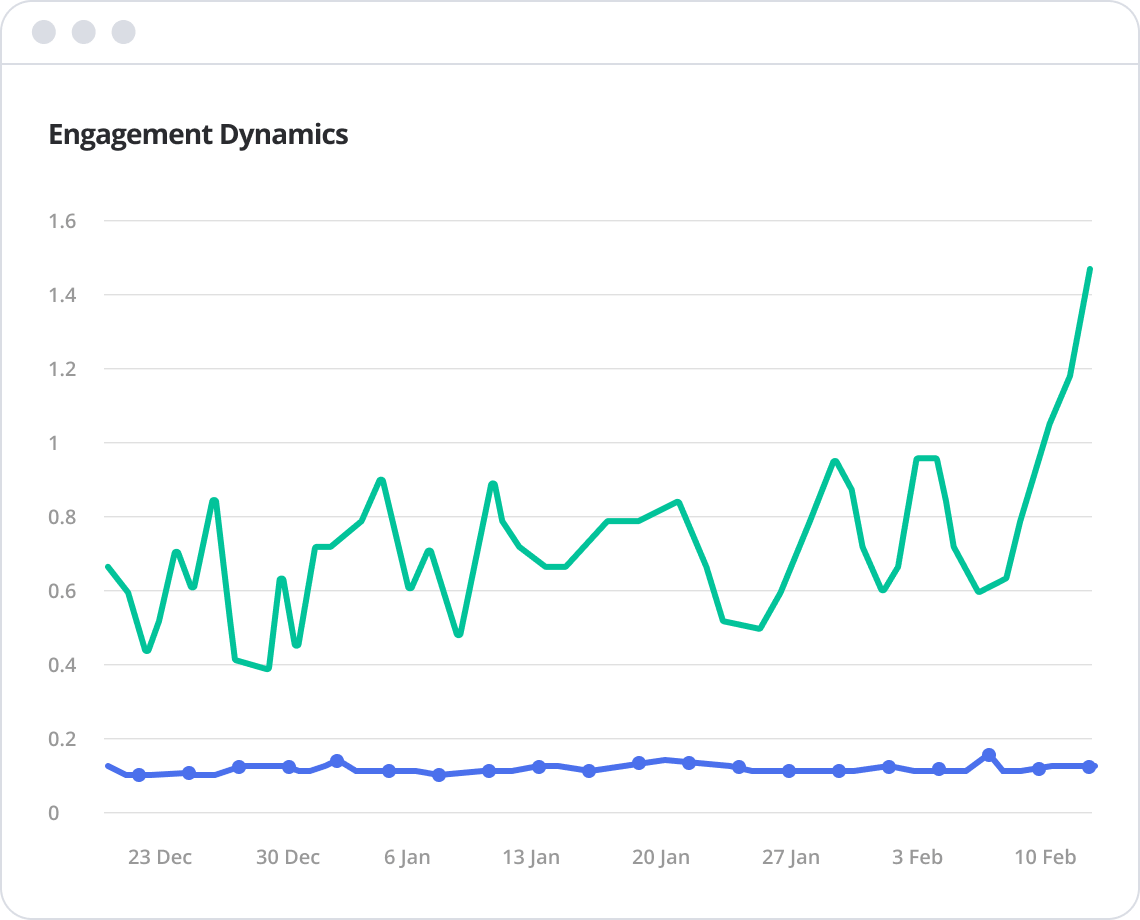Click the rightmost window control dot
This screenshot has width=1140, height=920.
122,31
